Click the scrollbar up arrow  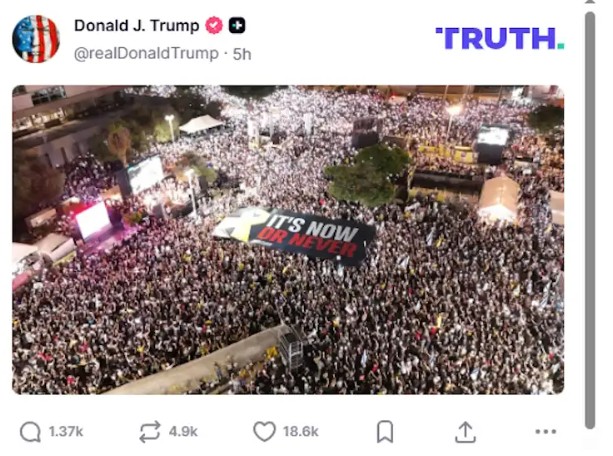[590, 2]
